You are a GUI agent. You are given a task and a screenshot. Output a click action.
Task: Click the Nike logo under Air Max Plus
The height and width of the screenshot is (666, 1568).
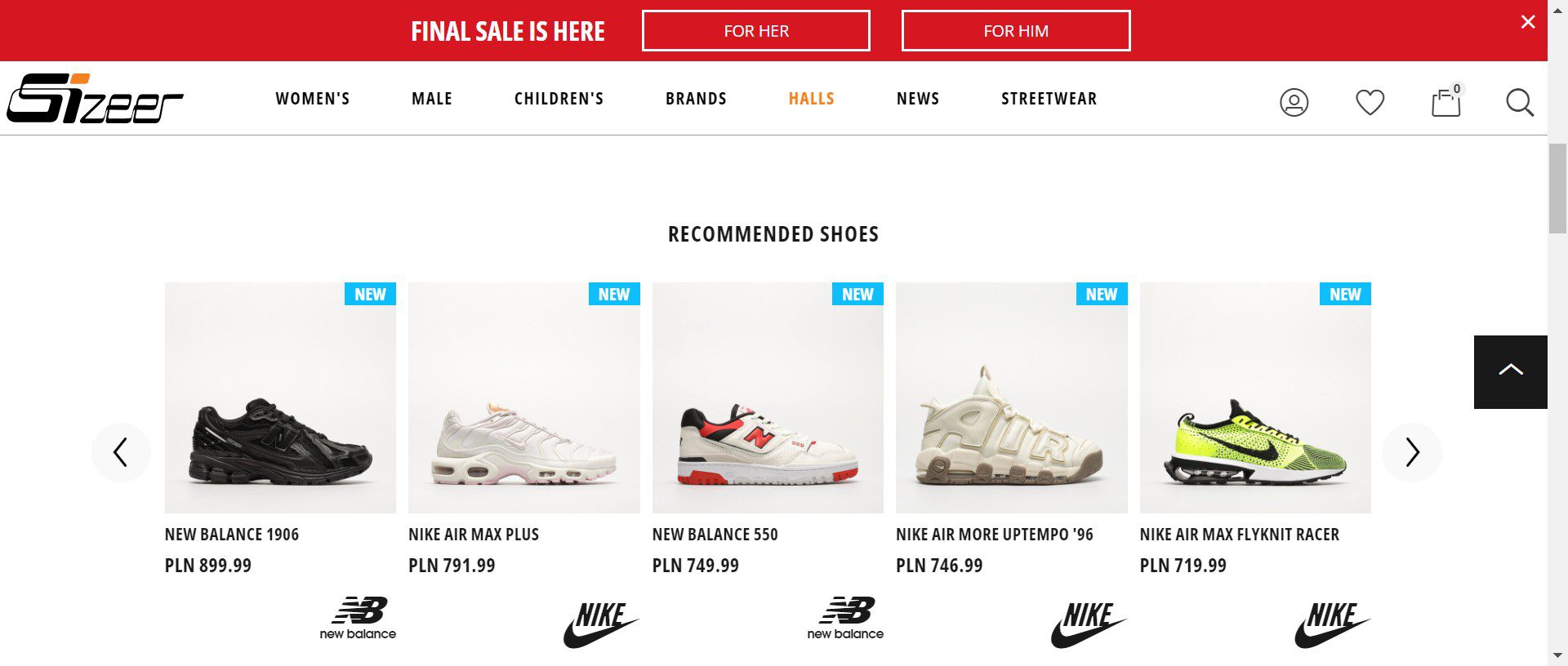pos(601,624)
